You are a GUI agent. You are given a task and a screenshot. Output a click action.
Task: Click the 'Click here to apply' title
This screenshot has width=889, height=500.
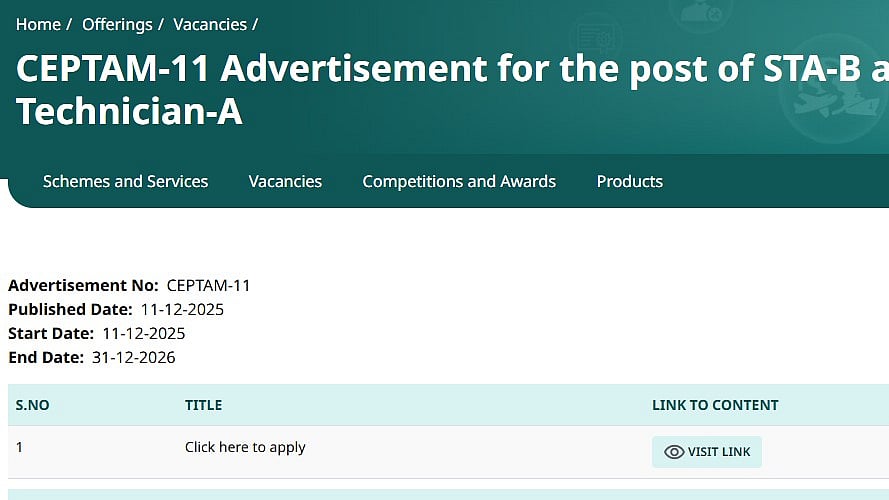(245, 447)
